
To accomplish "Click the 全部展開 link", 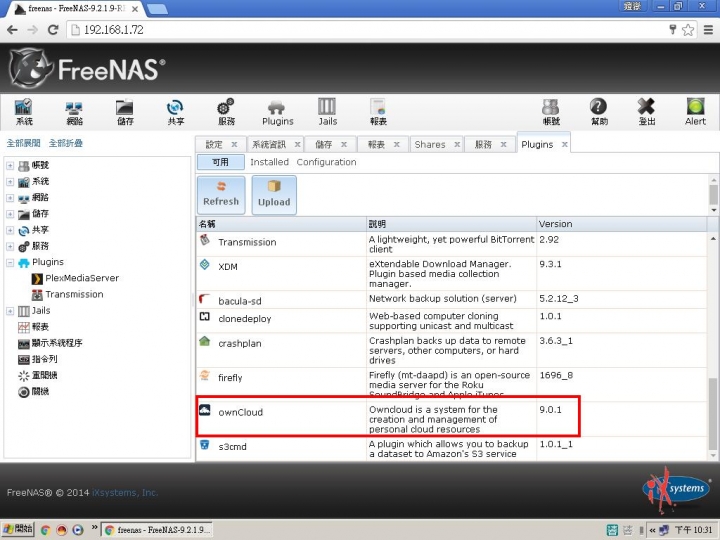I will click(x=23, y=143).
